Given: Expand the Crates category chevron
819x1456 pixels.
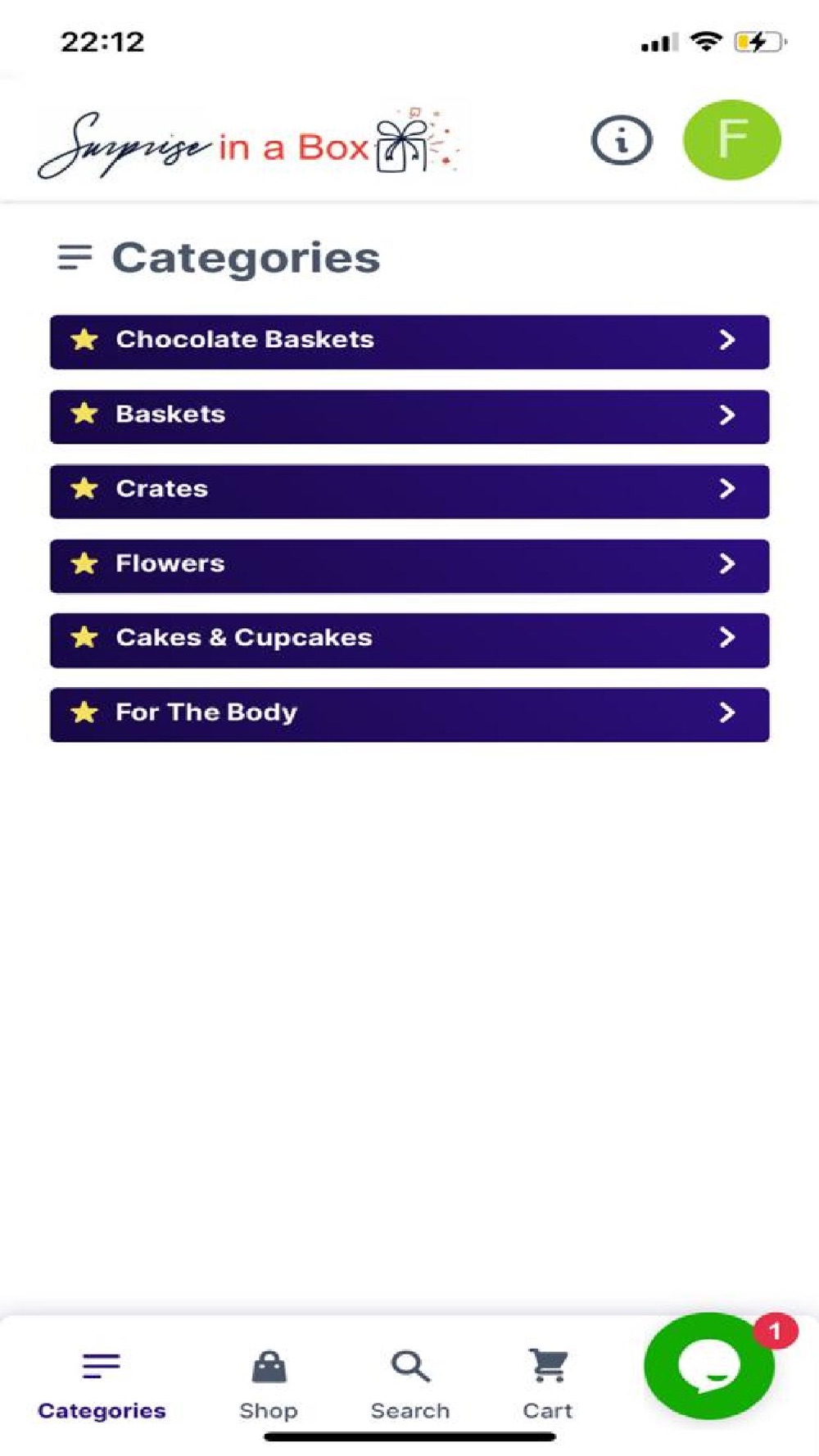Looking at the screenshot, I should click(x=726, y=489).
